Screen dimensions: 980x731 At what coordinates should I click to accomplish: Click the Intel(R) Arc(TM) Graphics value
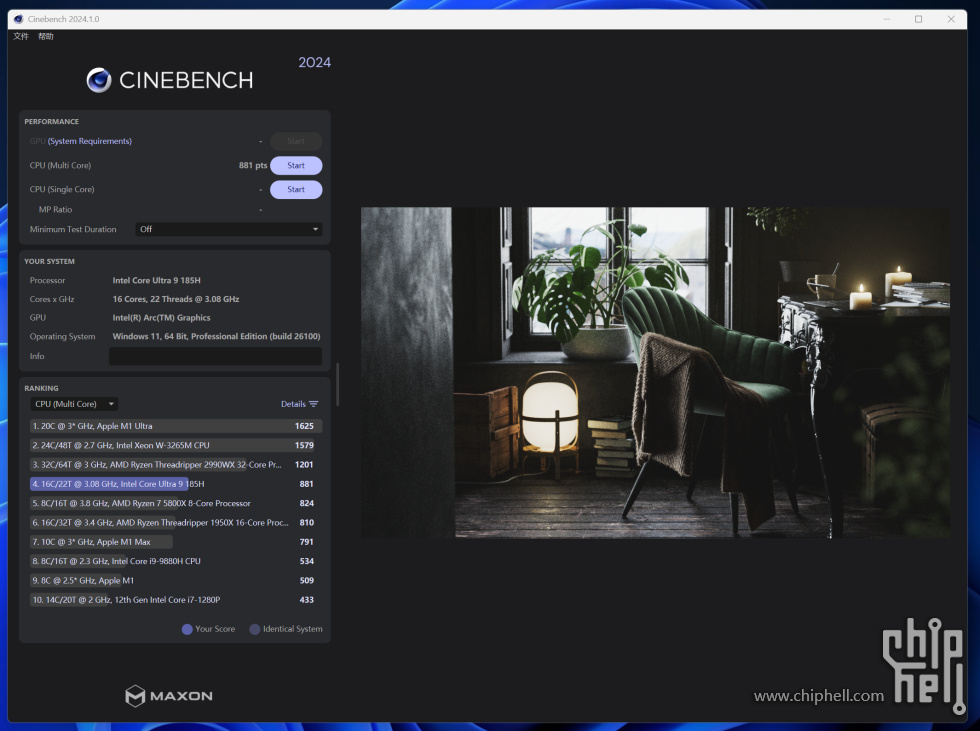pyautogui.click(x=161, y=318)
